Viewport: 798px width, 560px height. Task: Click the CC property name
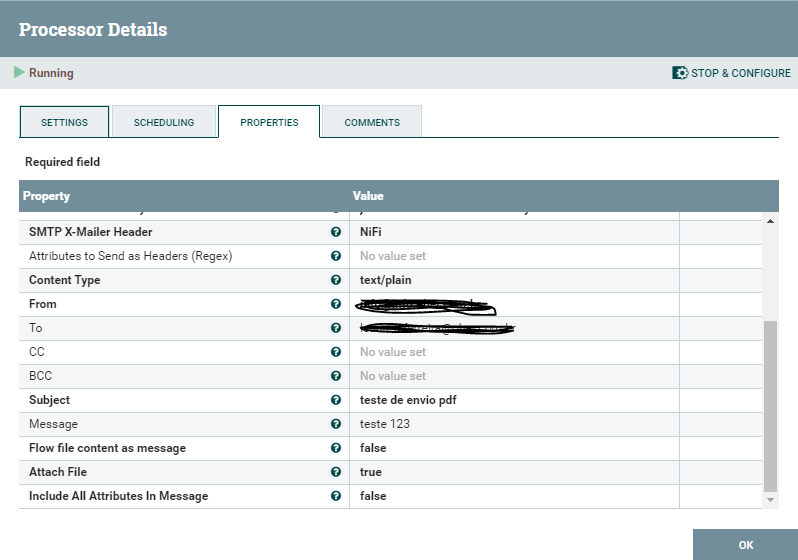tap(37, 352)
